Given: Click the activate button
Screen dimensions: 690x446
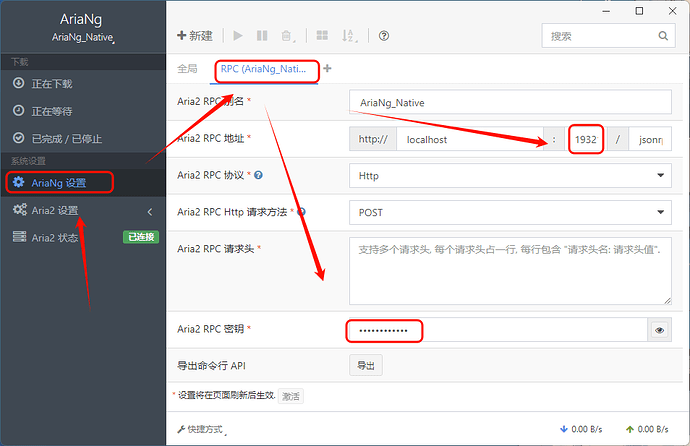Looking at the screenshot, I should (x=290, y=396).
